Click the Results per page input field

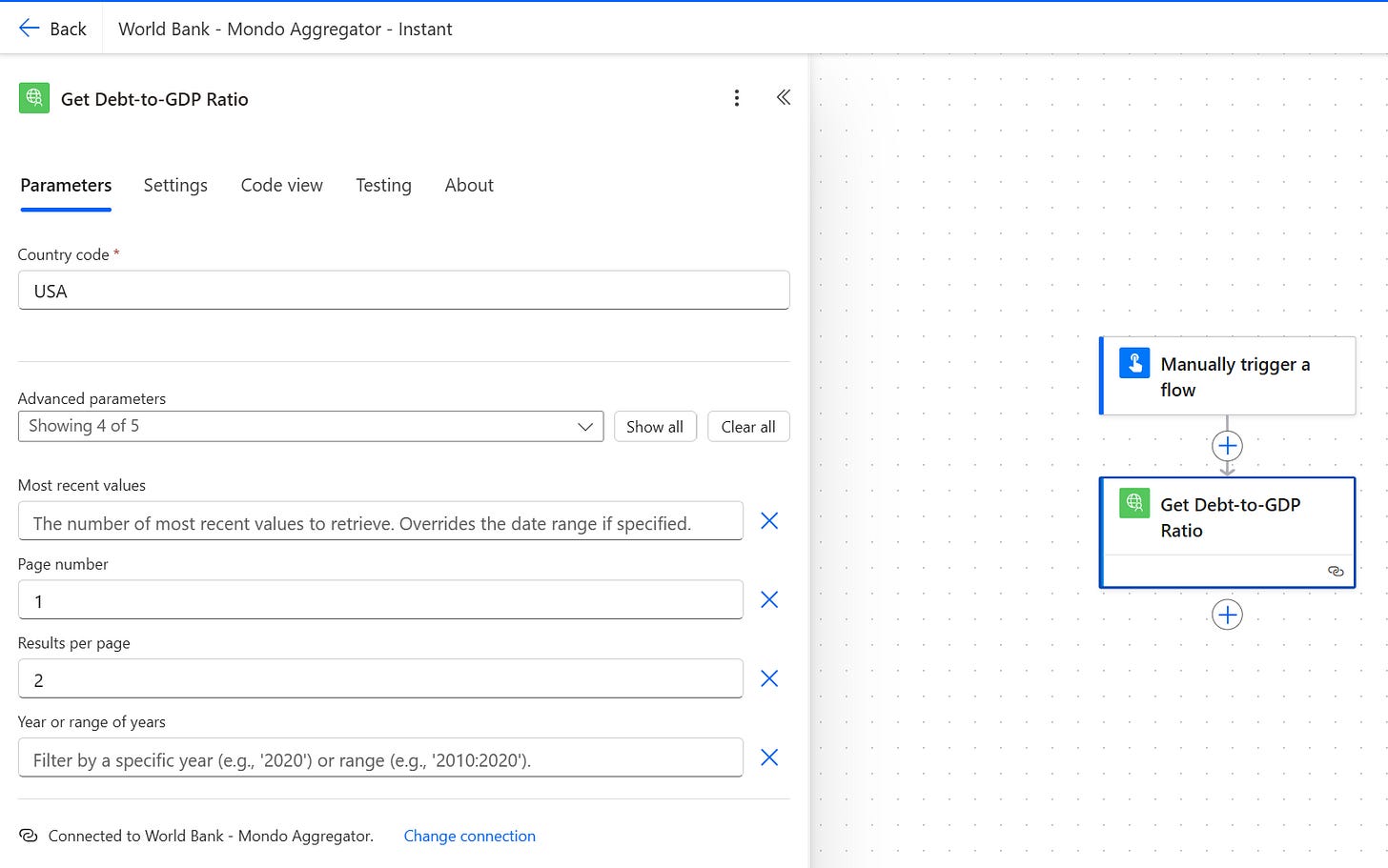coord(380,679)
